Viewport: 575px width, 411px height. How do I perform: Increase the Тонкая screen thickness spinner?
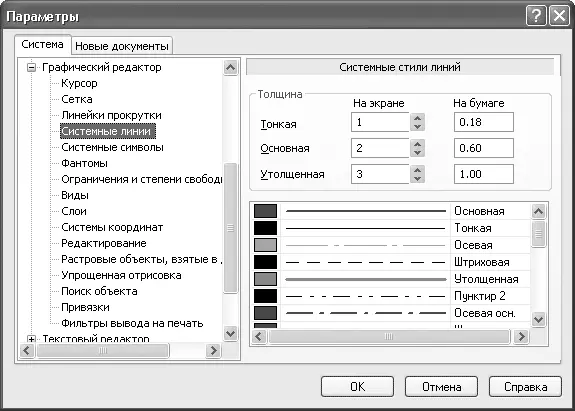417,118
